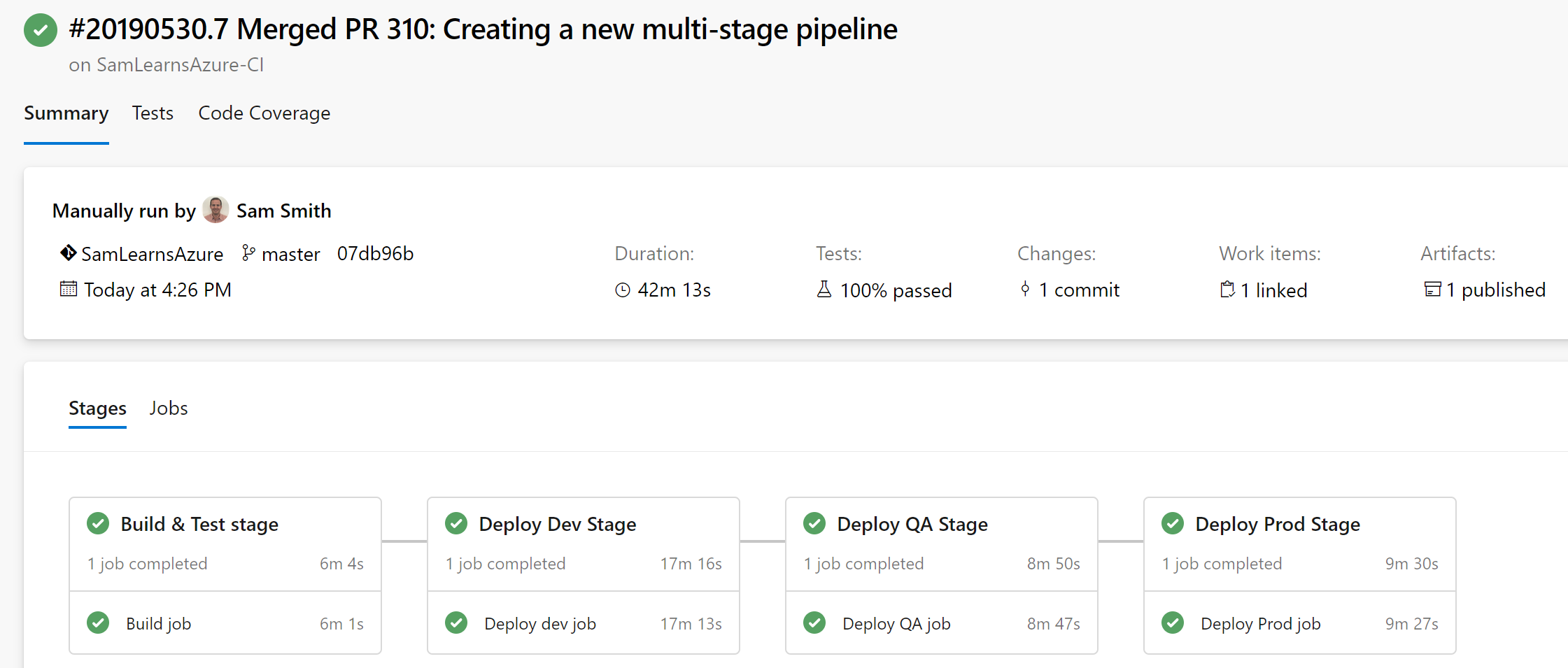Image resolution: width=1568 pixels, height=668 pixels.
Task: Open the commit hash 07db96b
Action: click(x=375, y=254)
